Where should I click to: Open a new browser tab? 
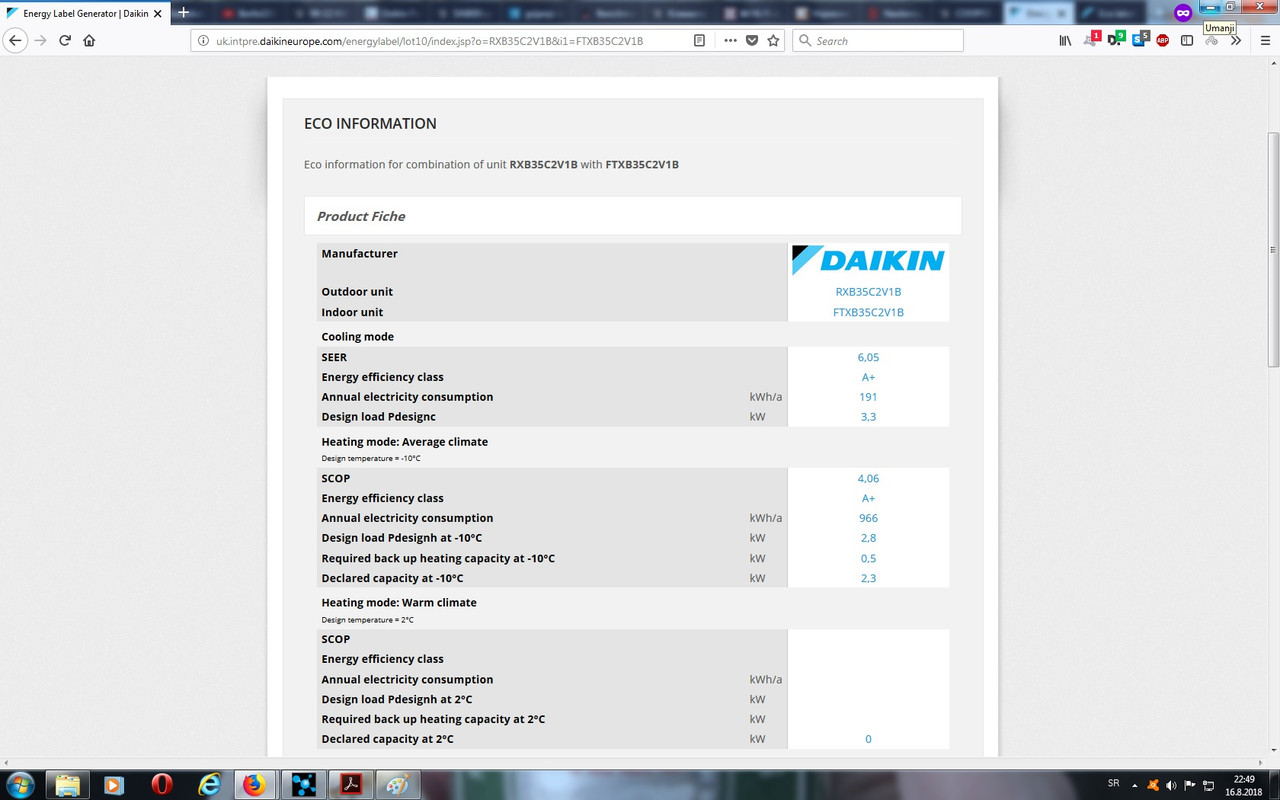click(183, 13)
